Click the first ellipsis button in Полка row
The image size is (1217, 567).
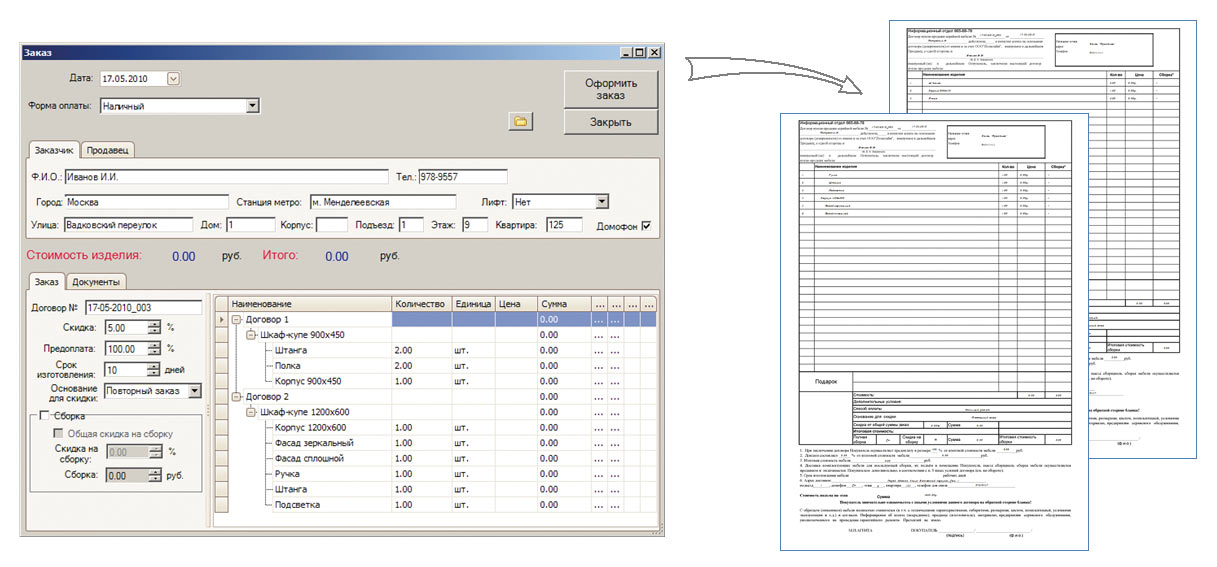(x=599, y=366)
